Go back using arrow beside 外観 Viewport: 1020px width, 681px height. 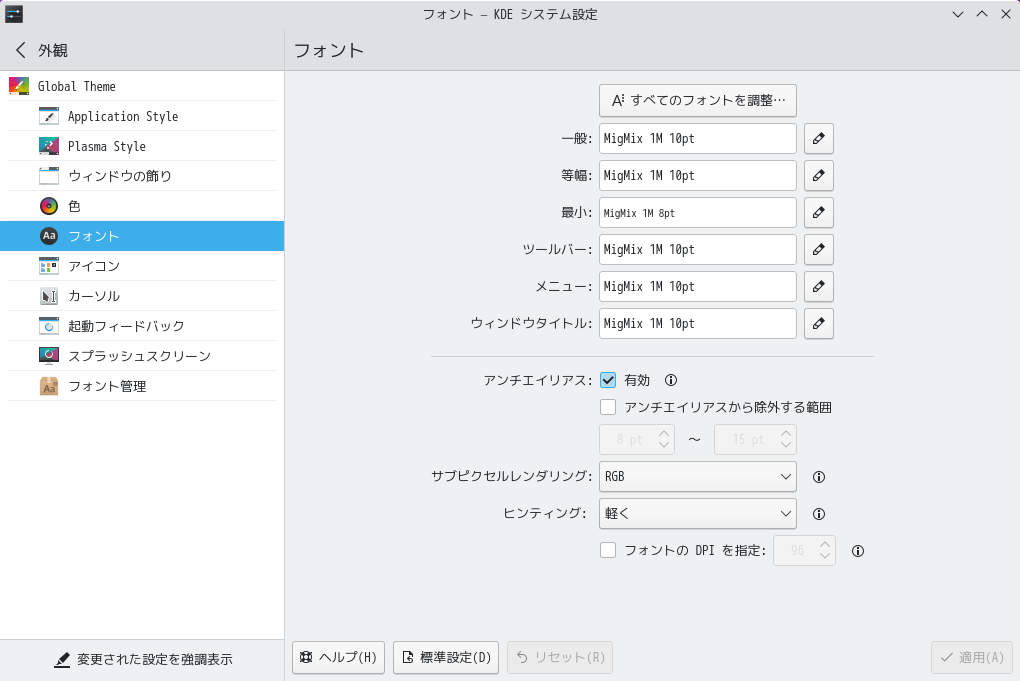click(x=21, y=50)
